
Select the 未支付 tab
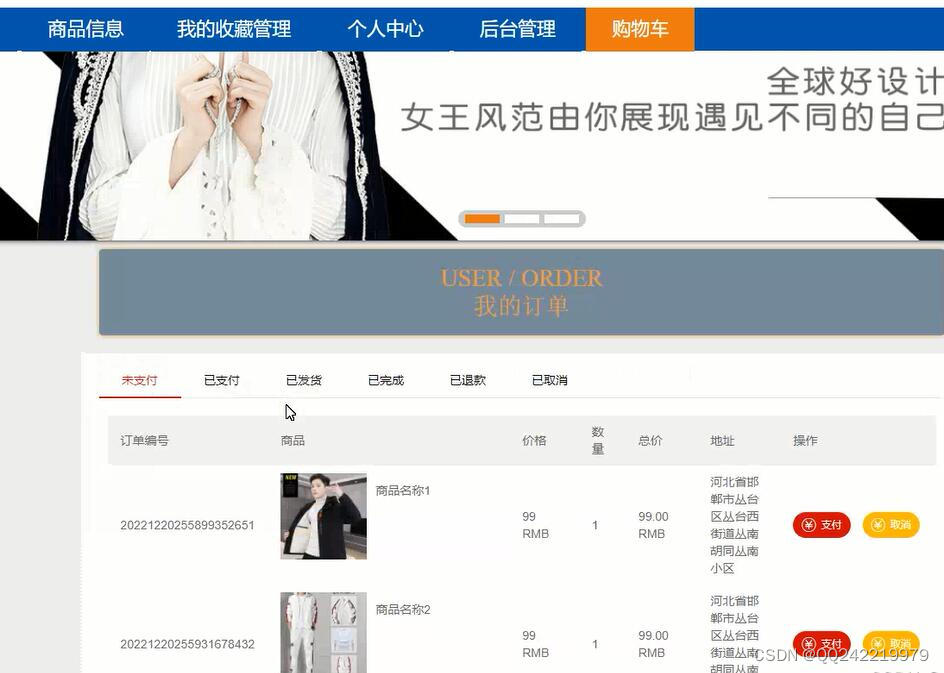click(139, 380)
